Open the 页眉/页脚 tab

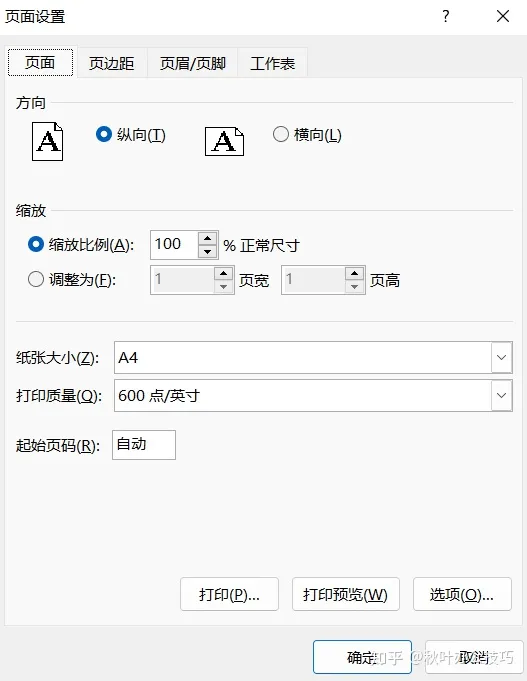point(192,63)
